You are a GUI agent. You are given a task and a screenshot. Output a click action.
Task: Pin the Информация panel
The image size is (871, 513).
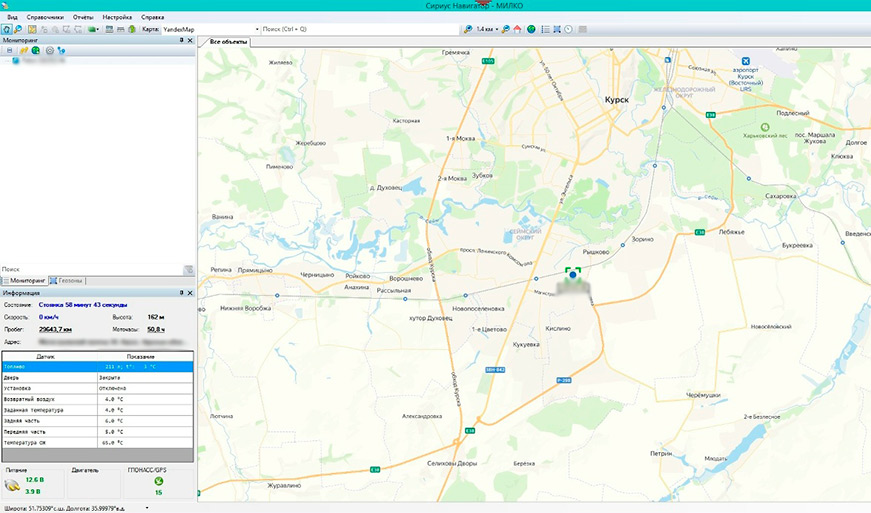pyautogui.click(x=182, y=293)
